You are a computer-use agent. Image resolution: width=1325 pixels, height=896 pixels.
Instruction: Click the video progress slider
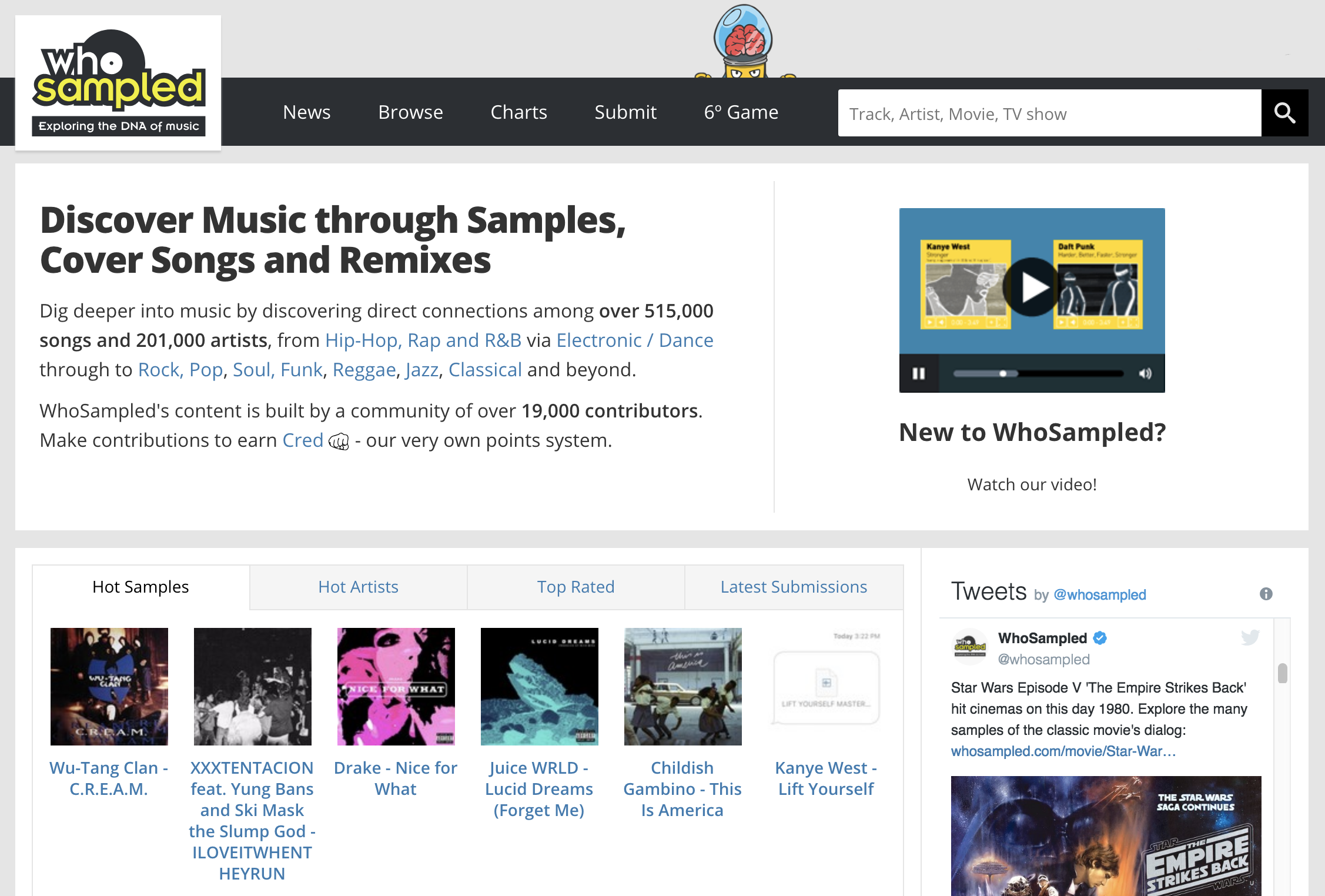[1038, 373]
